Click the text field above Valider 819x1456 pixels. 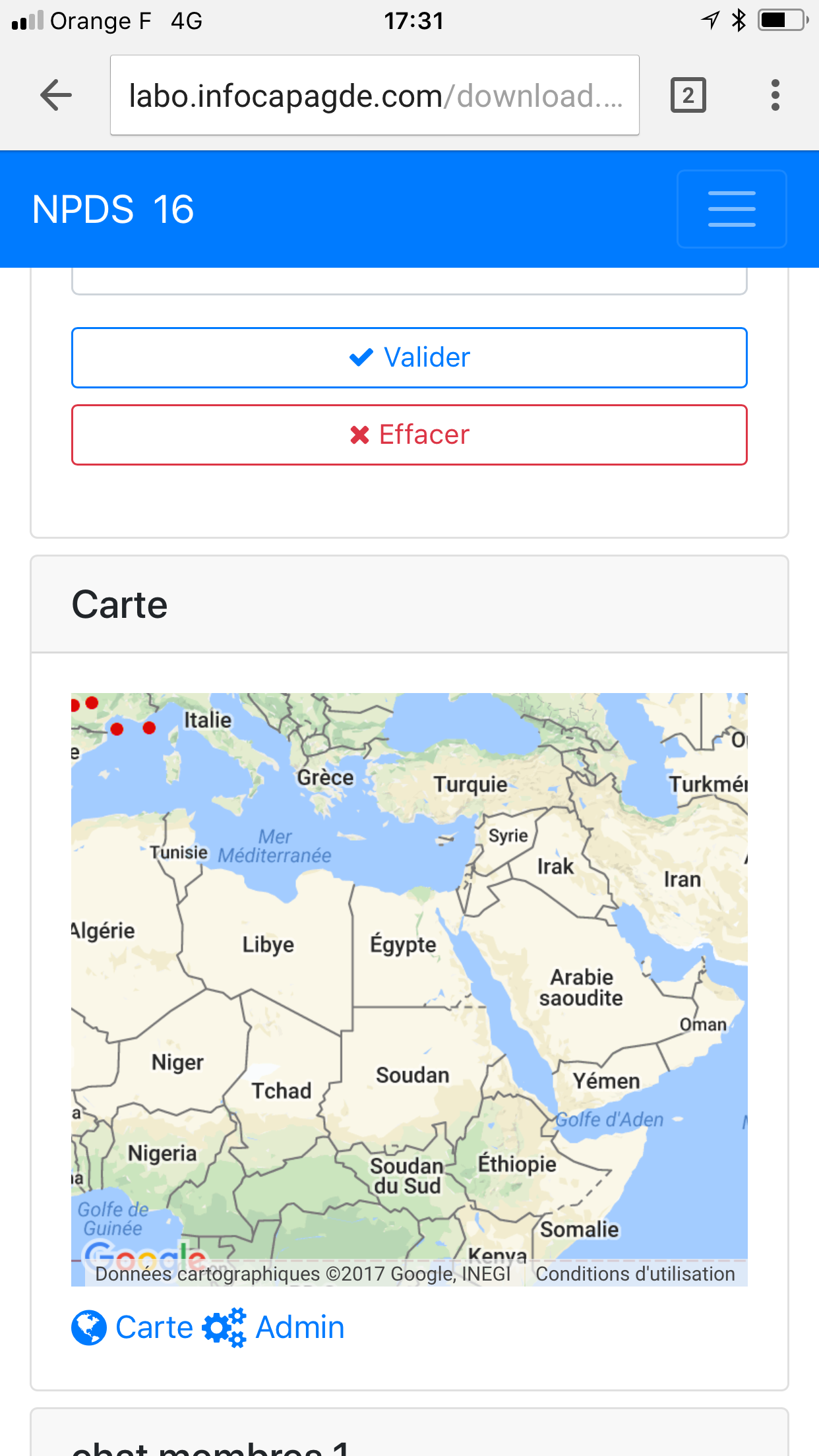409,280
